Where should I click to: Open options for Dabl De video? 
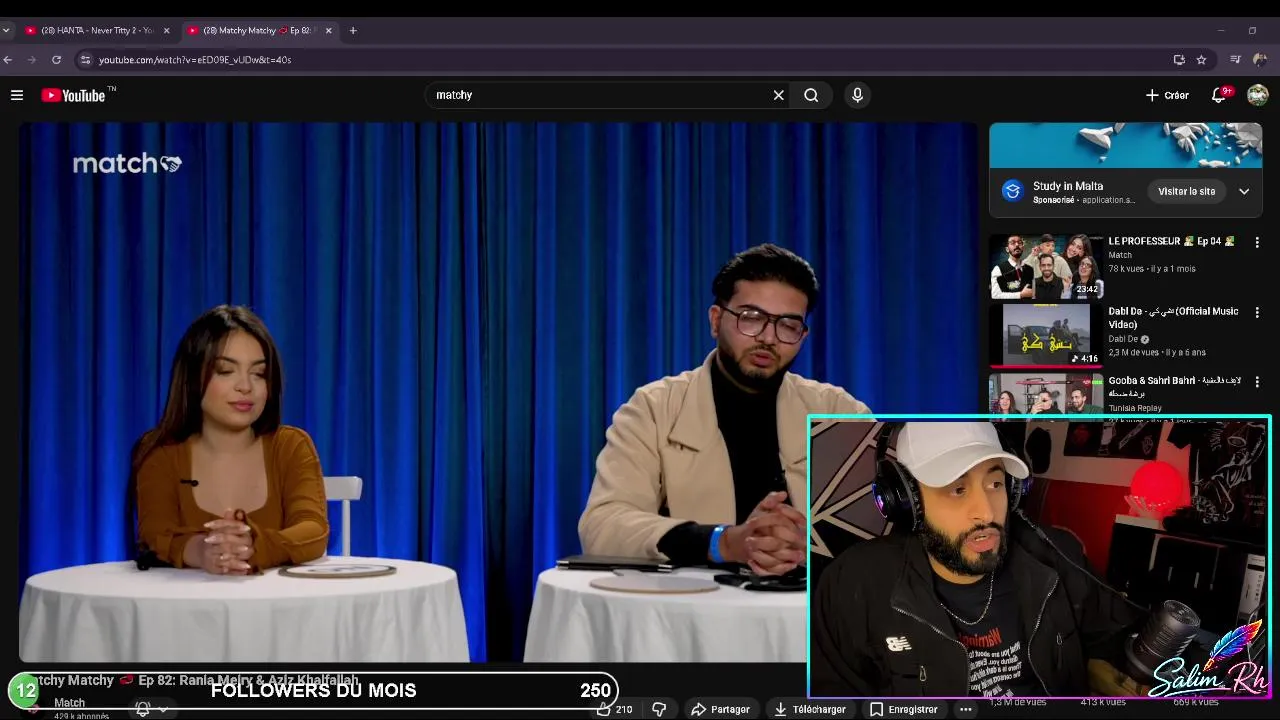1257,312
